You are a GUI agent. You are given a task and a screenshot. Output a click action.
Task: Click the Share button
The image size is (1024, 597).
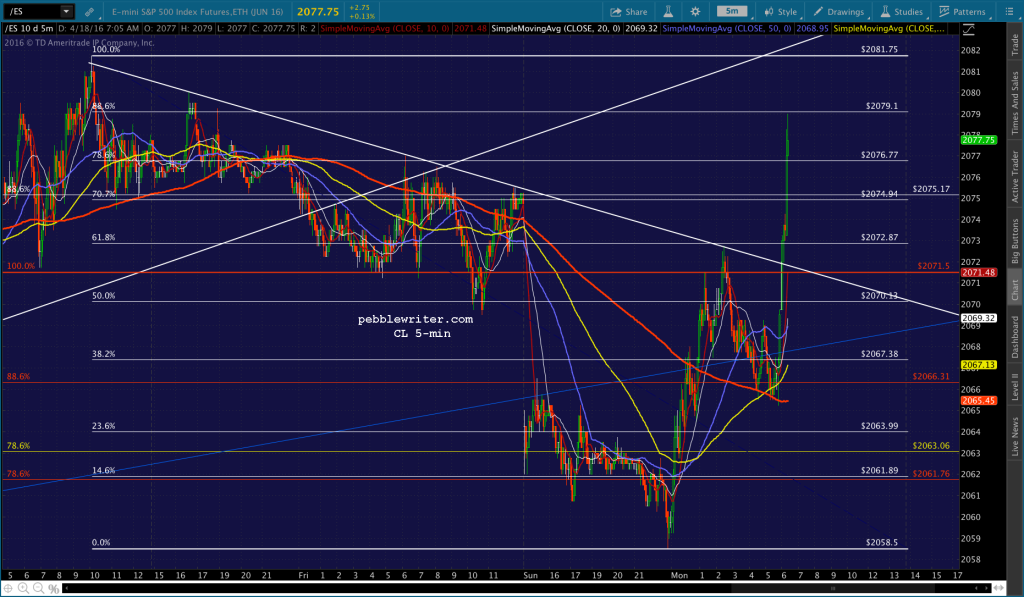[629, 12]
